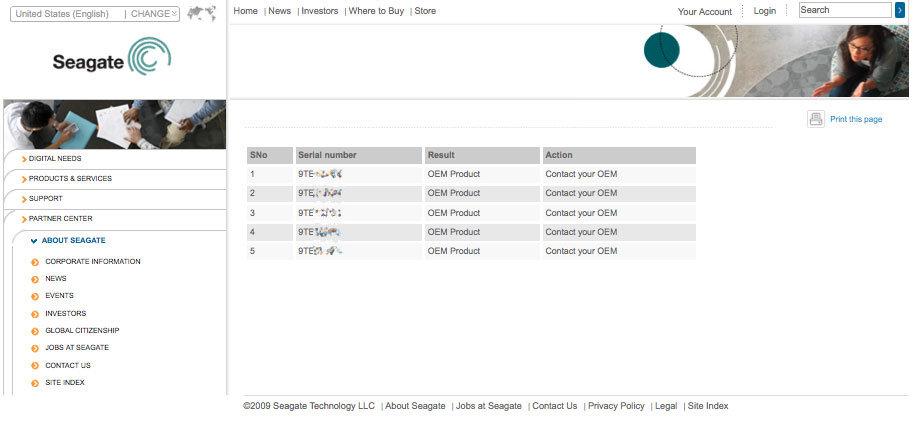Open Global Citizenship sidebar link
The image size is (917, 422).
pos(82,331)
